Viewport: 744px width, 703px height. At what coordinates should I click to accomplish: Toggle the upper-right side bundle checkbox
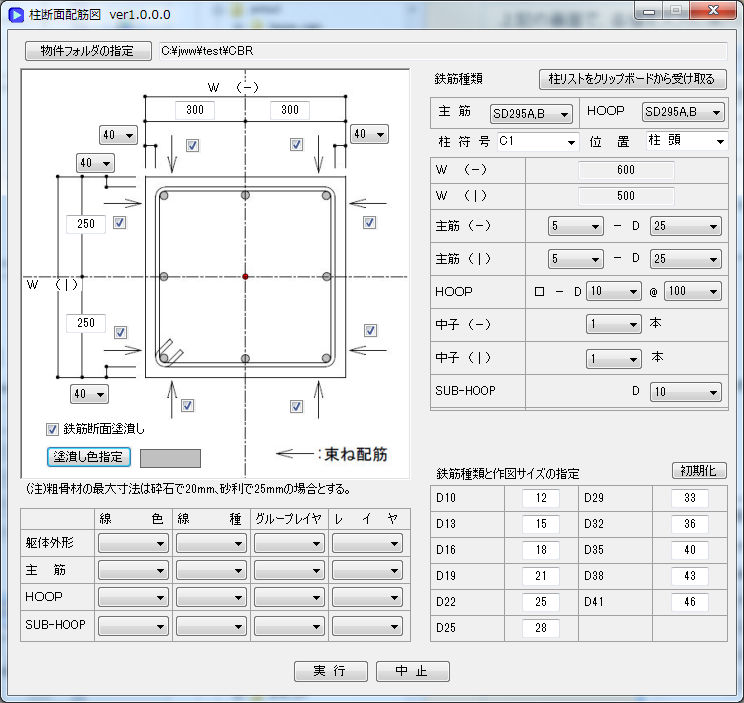tap(369, 222)
